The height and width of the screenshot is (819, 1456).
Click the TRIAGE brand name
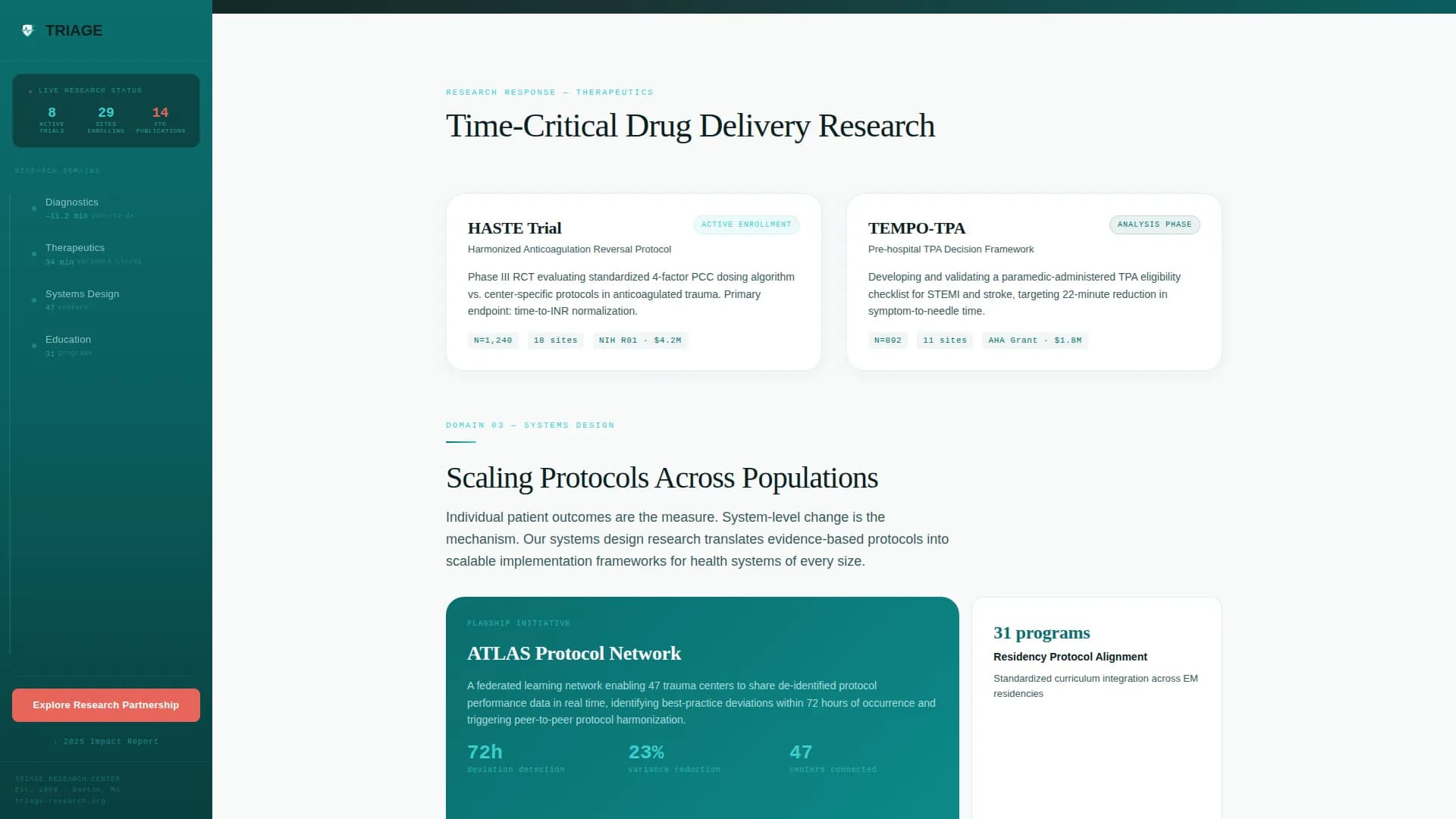point(74,31)
